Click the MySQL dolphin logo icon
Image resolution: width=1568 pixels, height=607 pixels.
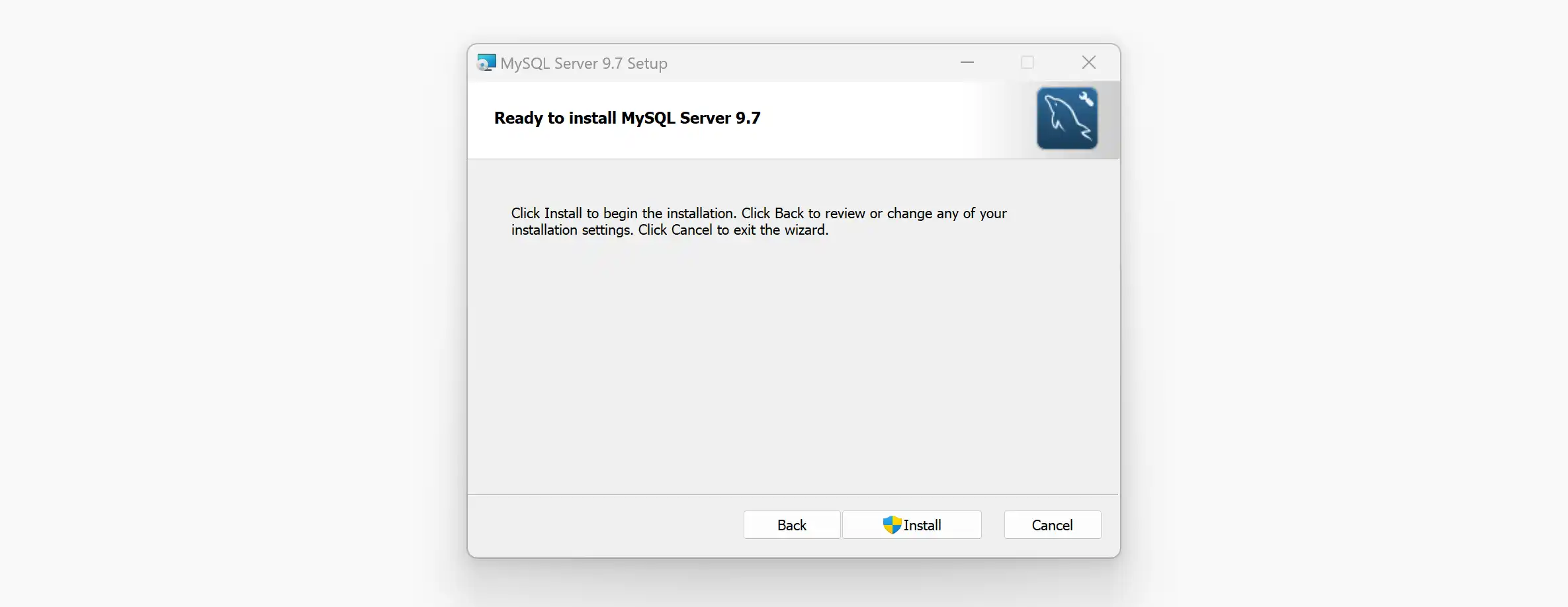(x=1067, y=118)
